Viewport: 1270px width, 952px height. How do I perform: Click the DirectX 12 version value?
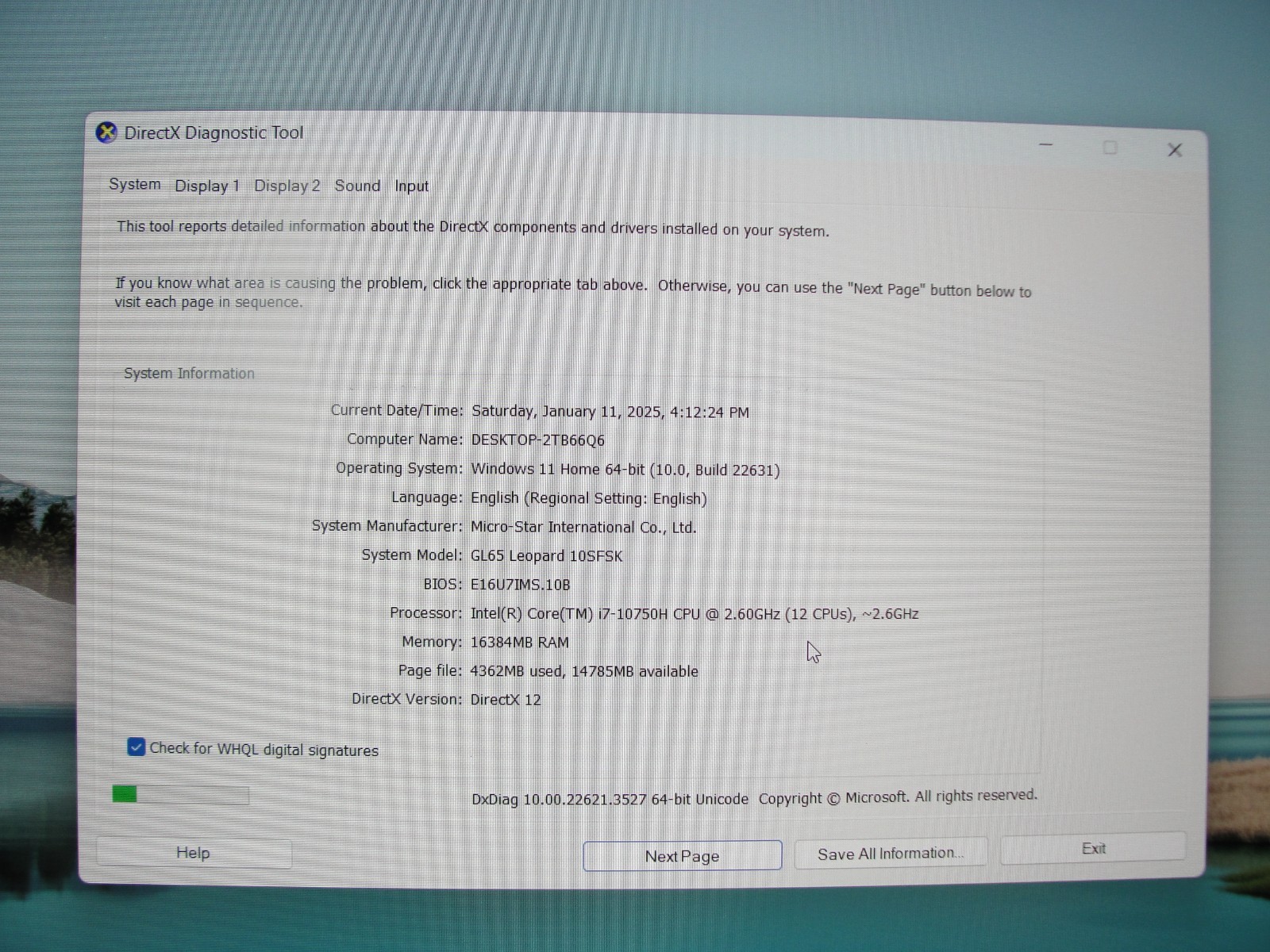click(506, 700)
